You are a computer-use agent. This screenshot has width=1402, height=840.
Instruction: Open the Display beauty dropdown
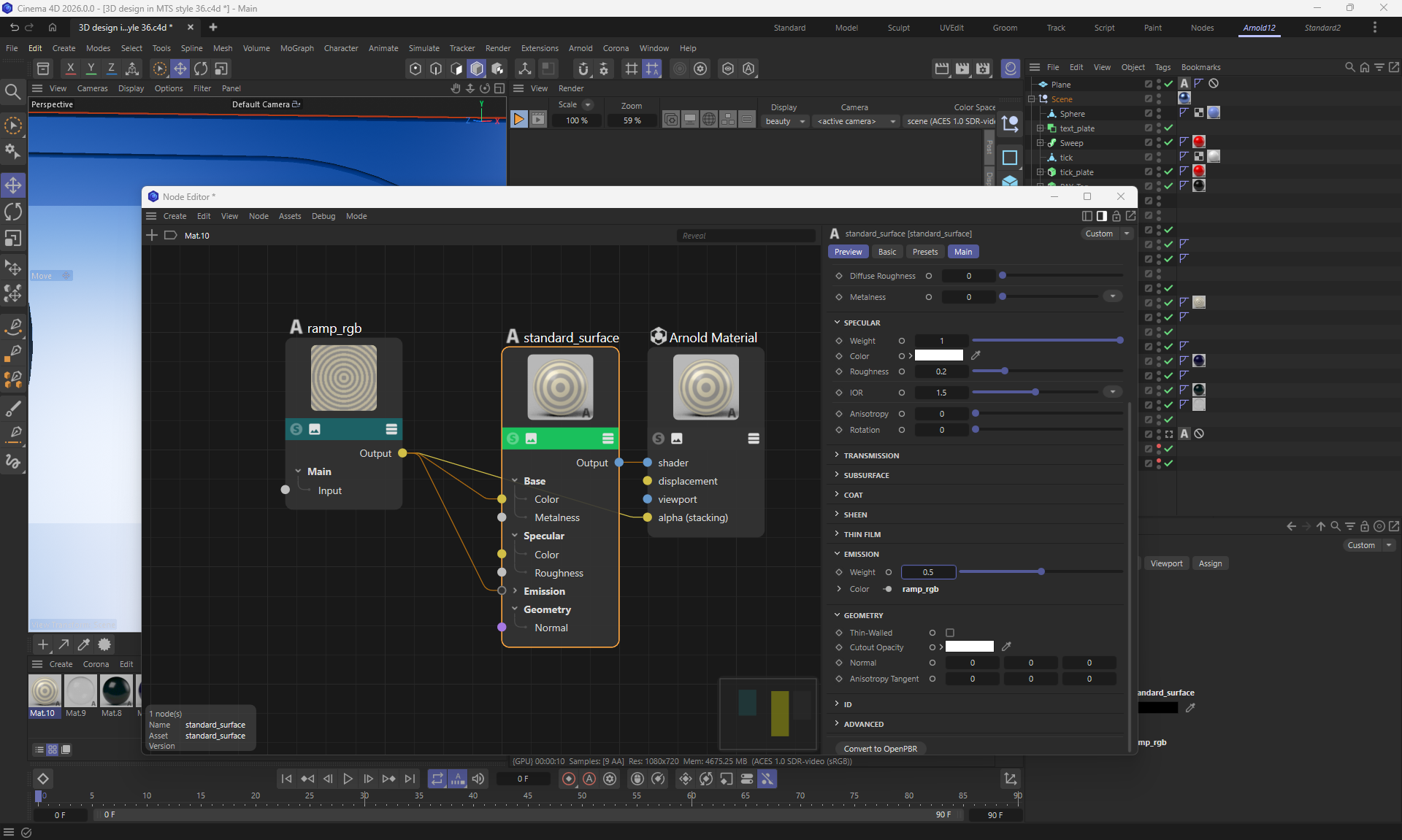click(x=785, y=121)
